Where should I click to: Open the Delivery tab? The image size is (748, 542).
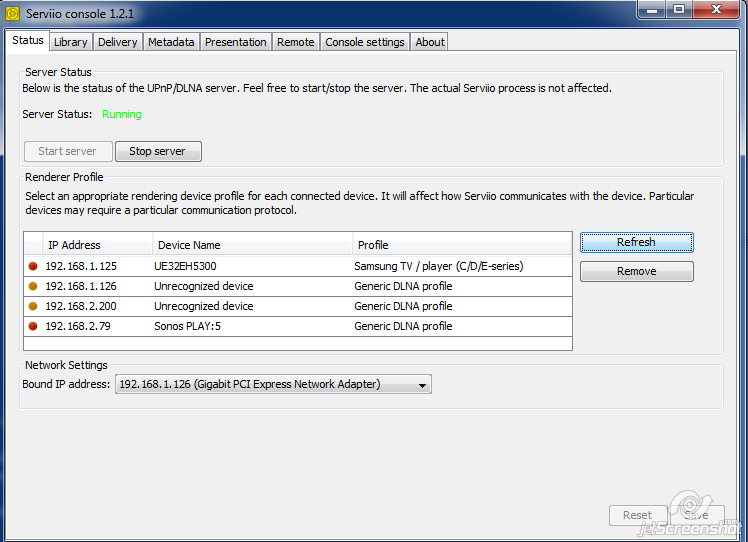click(x=118, y=42)
